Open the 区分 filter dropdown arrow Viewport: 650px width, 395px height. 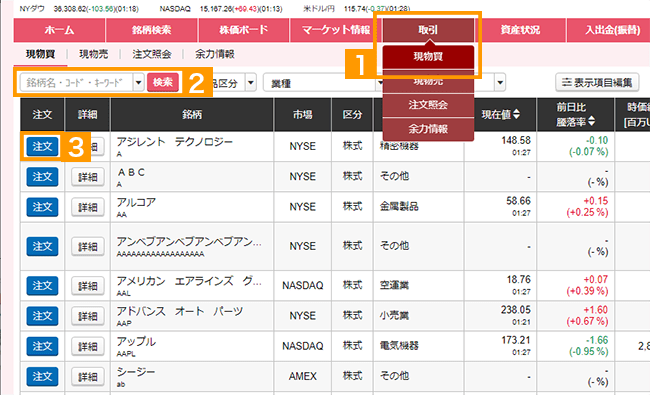(251, 82)
